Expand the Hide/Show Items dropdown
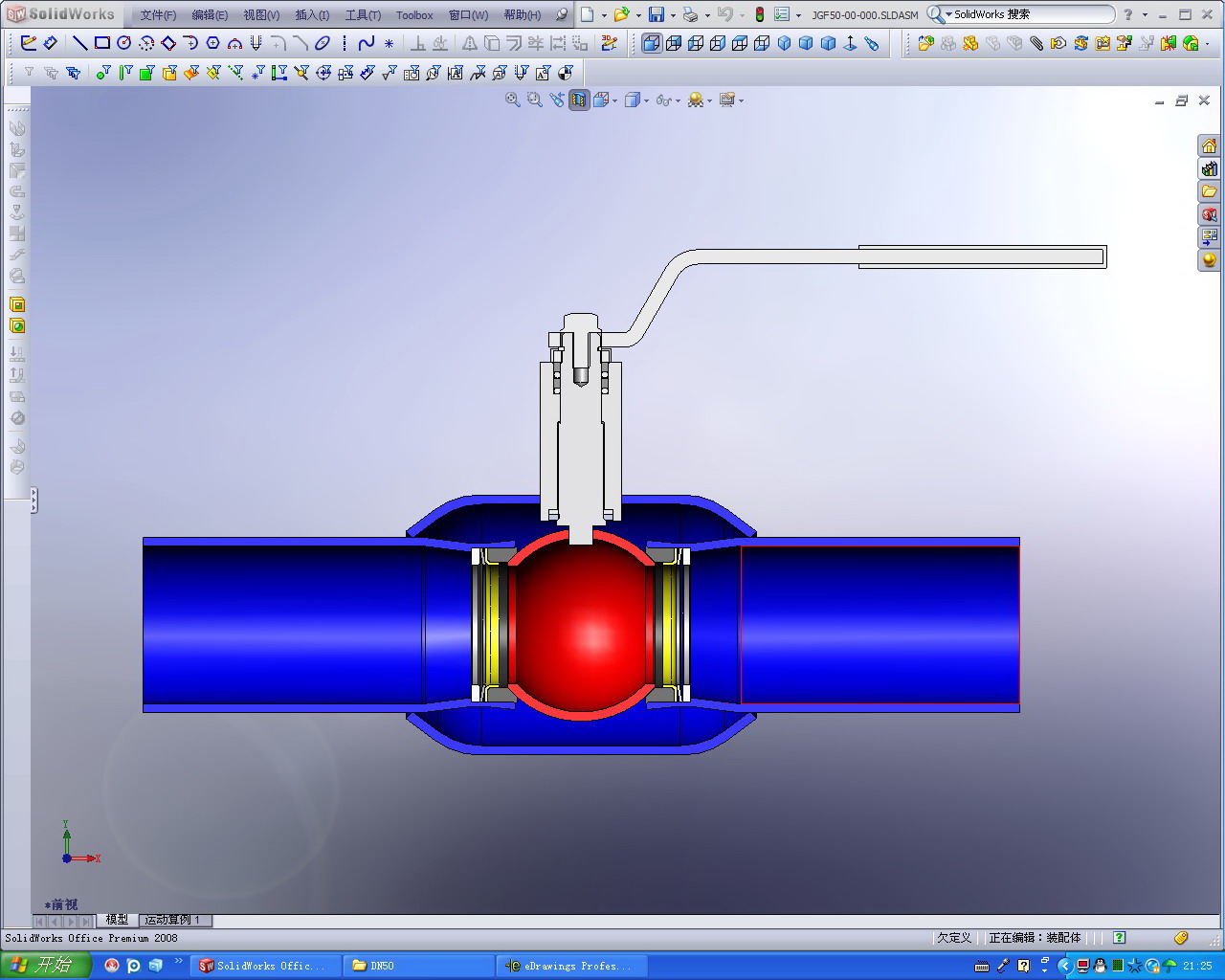Screen dimensions: 1225x980 tap(677, 100)
